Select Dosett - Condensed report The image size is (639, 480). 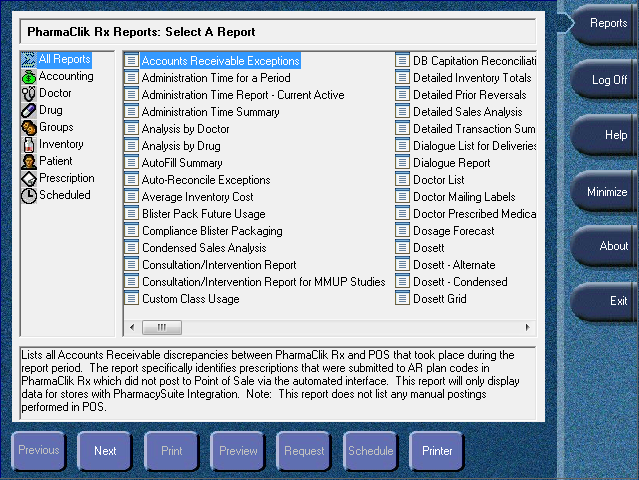461,282
